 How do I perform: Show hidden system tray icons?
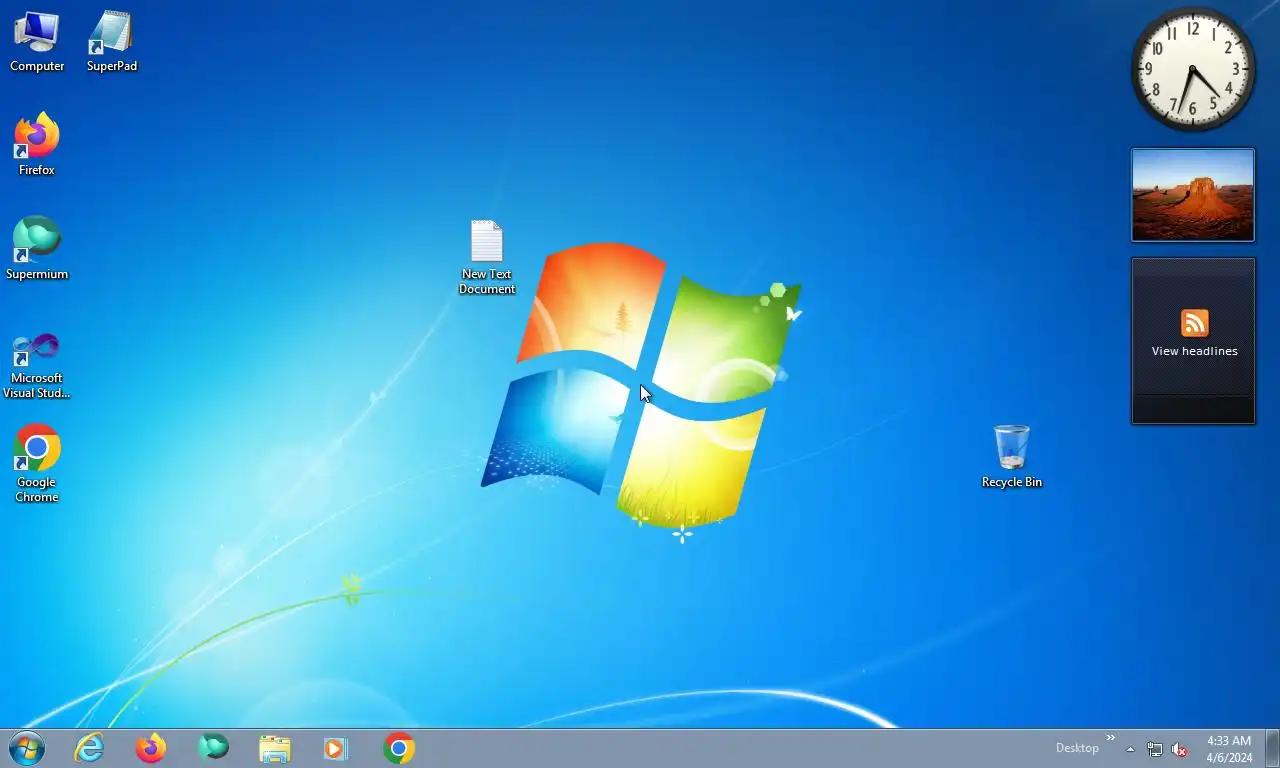coord(1130,749)
